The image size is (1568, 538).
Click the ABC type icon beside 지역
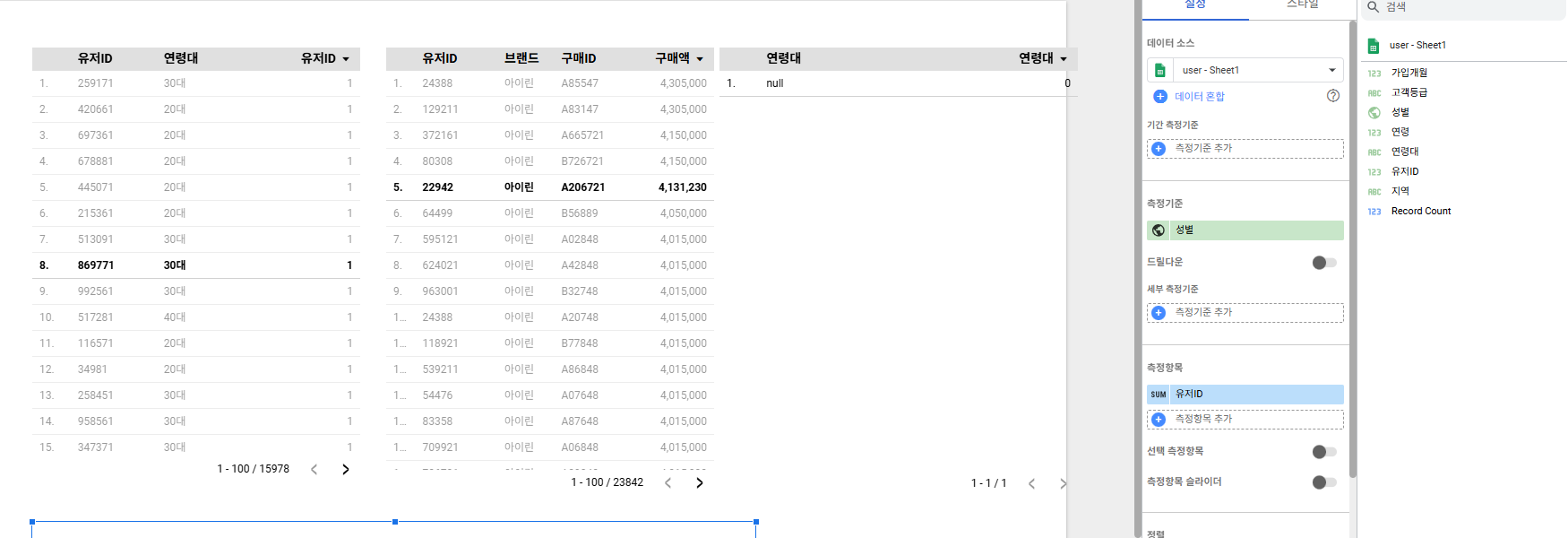tap(1374, 192)
